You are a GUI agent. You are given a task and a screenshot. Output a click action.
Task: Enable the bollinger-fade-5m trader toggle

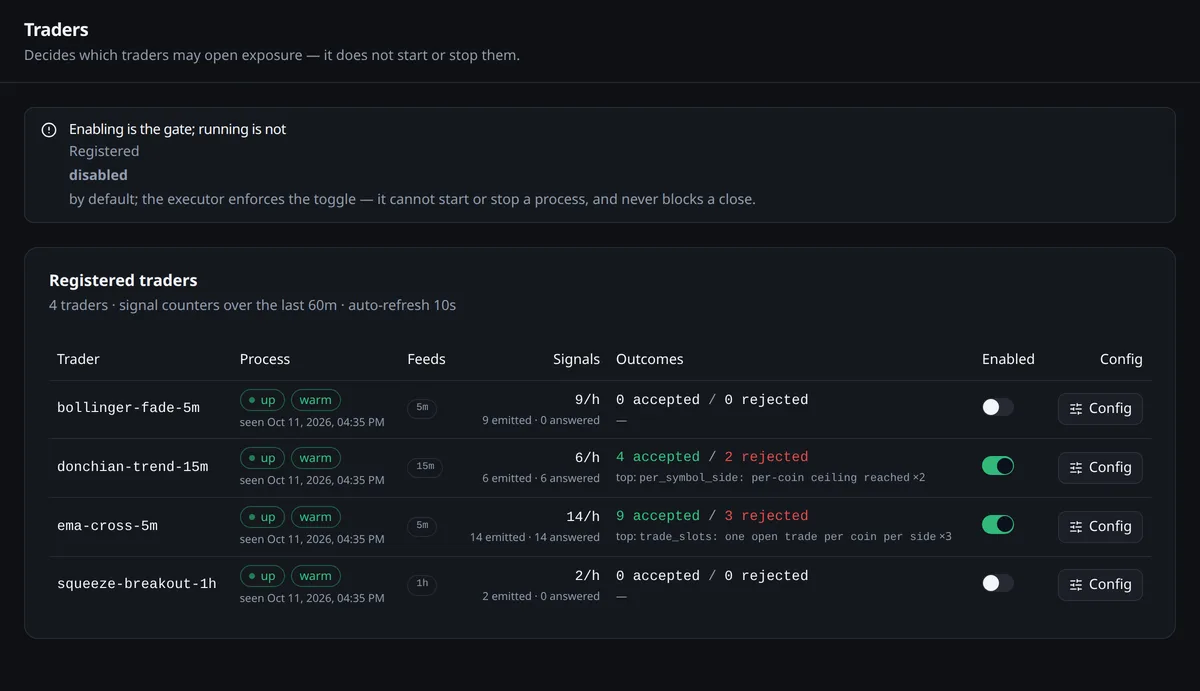coord(998,407)
